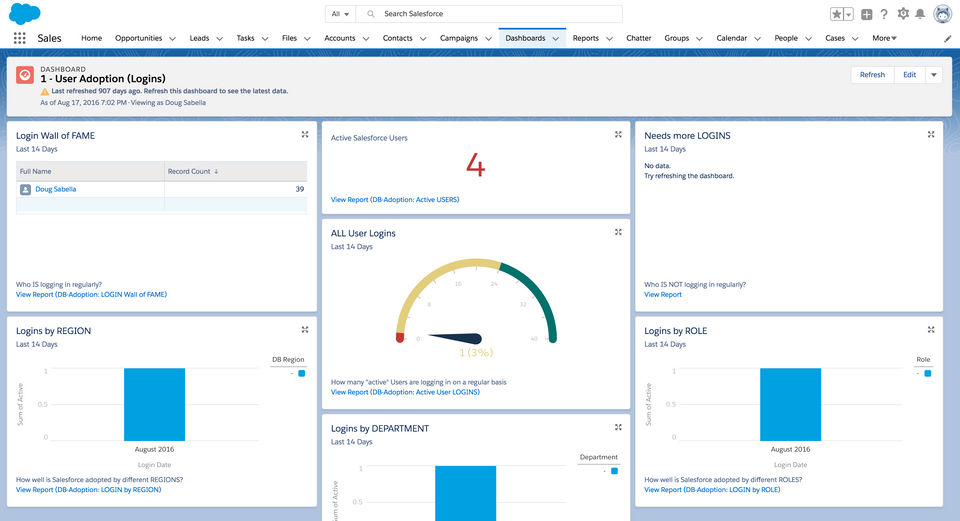The height and width of the screenshot is (521, 960).
Task: Expand the Login Wall of FAME component
Action: click(305, 134)
